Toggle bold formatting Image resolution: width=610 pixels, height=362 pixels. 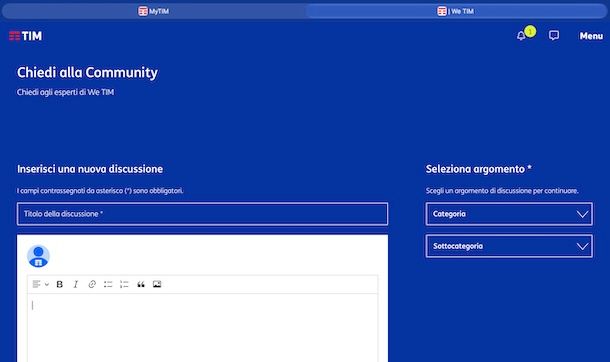pos(60,284)
